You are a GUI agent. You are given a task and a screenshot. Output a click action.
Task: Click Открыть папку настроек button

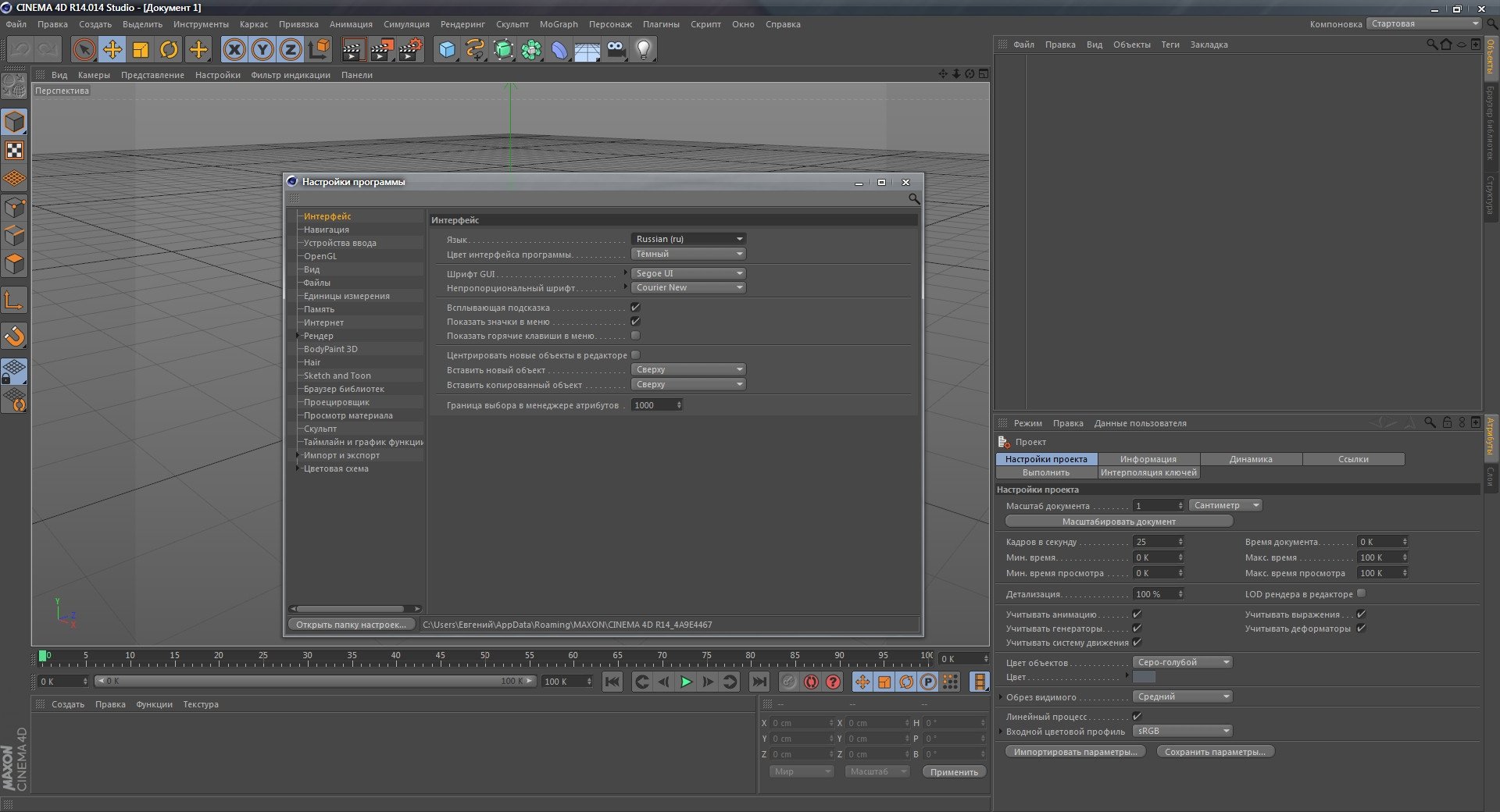point(351,625)
